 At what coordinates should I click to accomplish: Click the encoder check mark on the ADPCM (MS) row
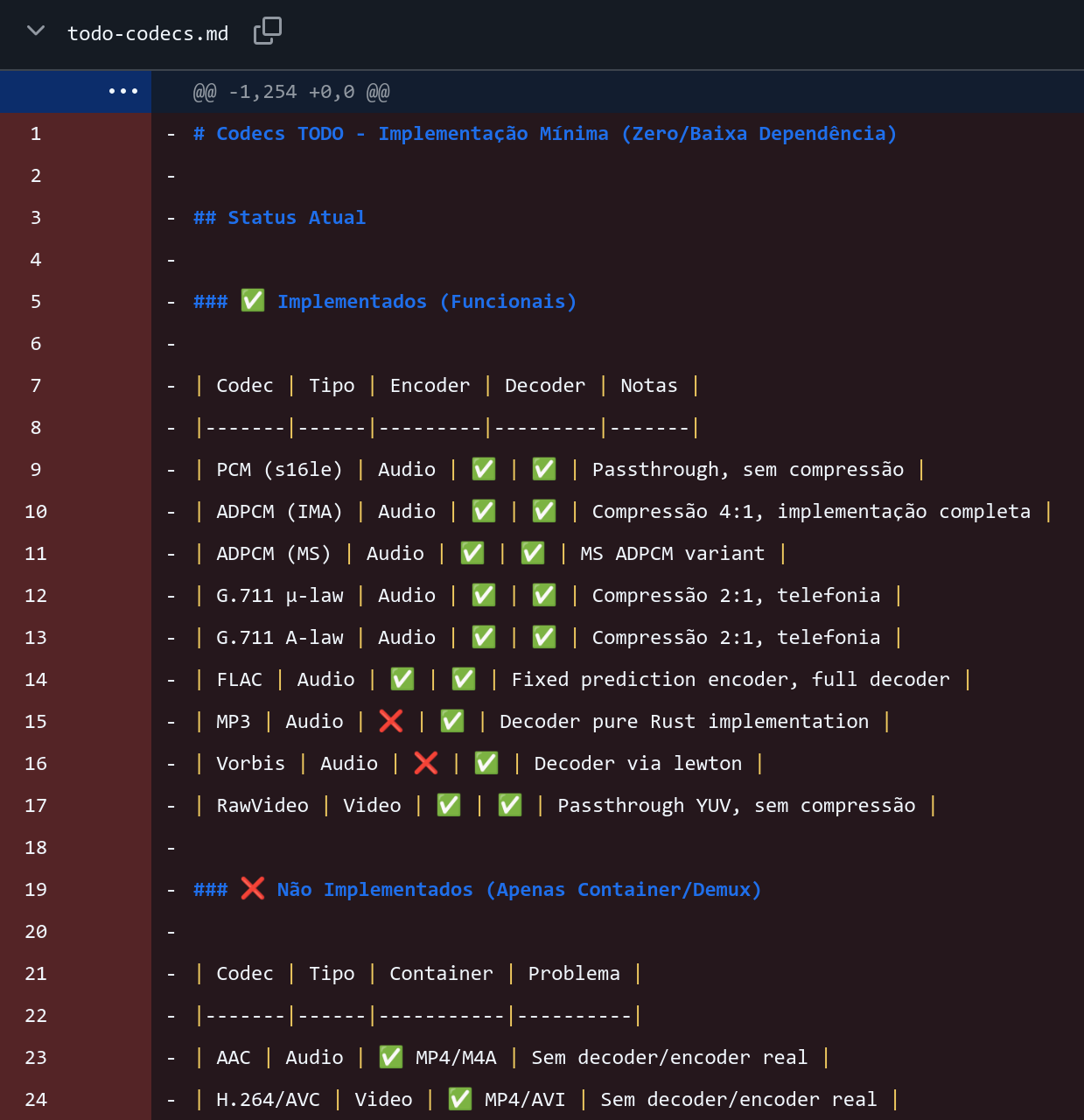pos(472,553)
